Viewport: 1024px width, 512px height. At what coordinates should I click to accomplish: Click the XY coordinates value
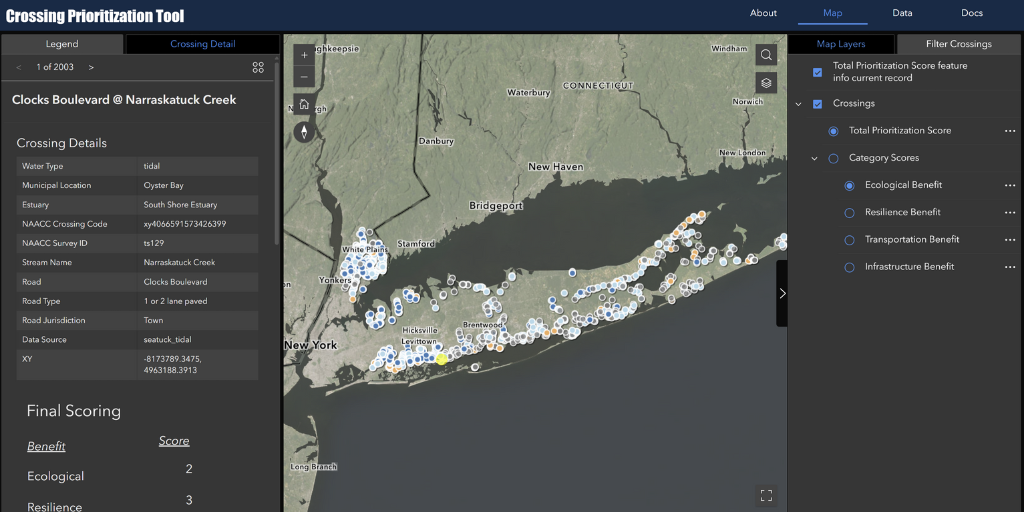pos(172,364)
